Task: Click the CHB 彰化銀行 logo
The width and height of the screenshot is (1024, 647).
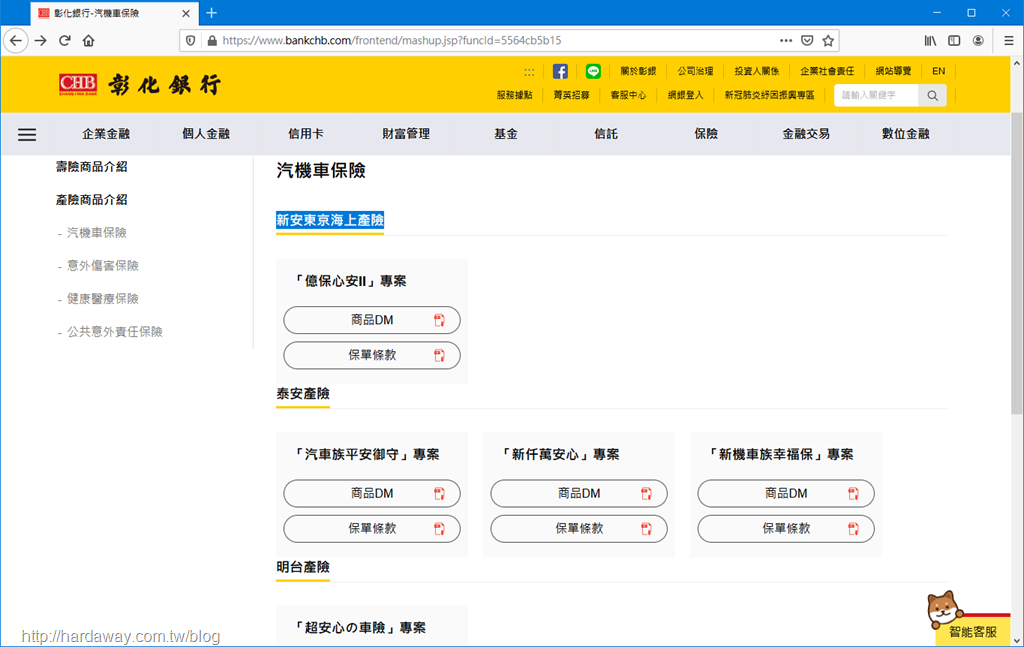Action: pyautogui.click(x=140, y=85)
